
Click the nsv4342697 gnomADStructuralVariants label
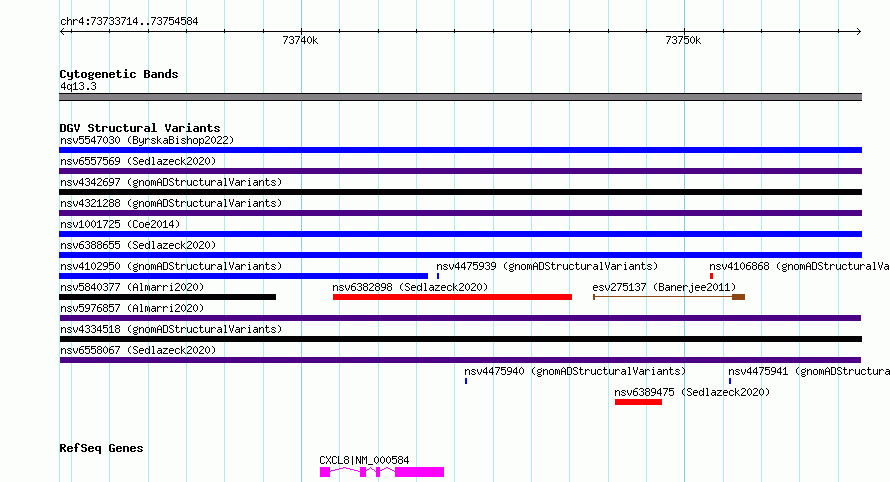coord(171,182)
